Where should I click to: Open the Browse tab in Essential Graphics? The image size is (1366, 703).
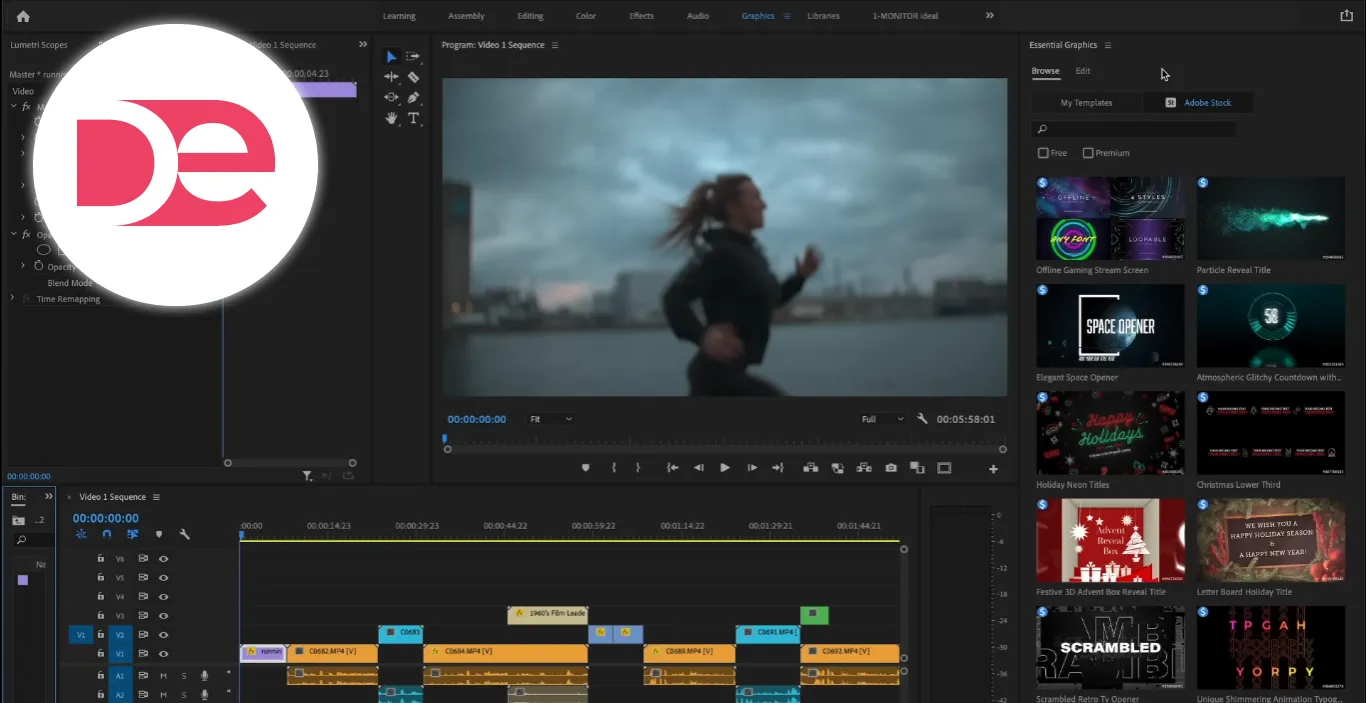pyautogui.click(x=1046, y=71)
